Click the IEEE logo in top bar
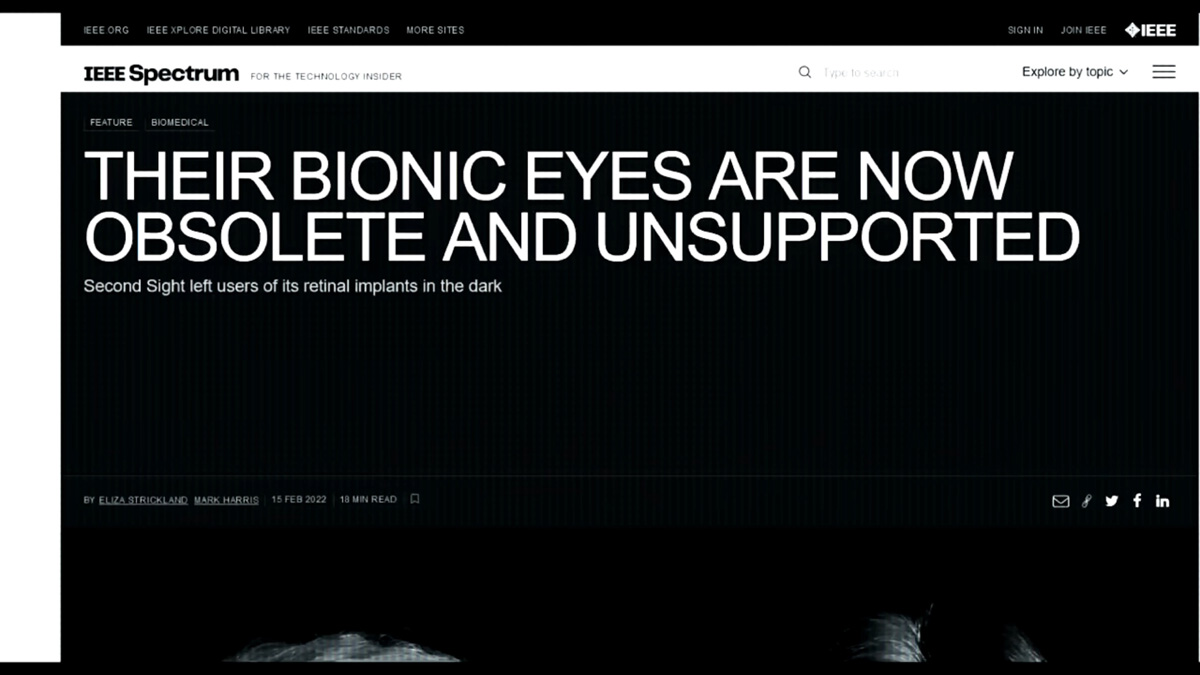Screen dimensions: 1200x675 tap(1150, 30)
